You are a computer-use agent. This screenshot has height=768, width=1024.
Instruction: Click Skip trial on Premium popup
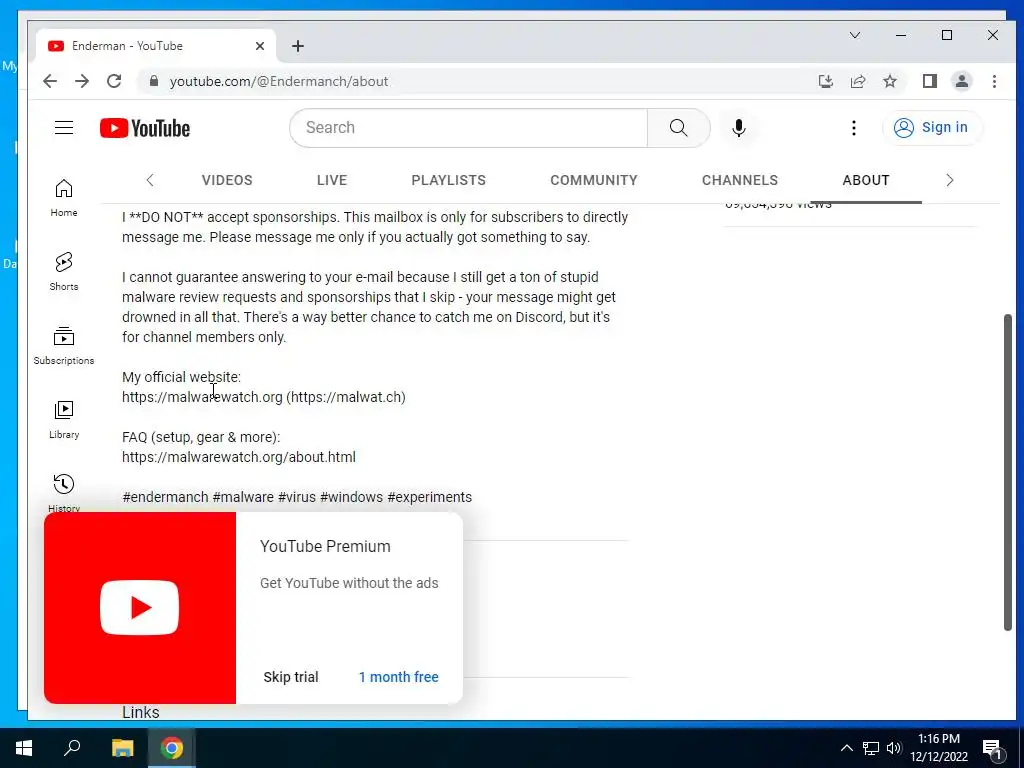[291, 677]
